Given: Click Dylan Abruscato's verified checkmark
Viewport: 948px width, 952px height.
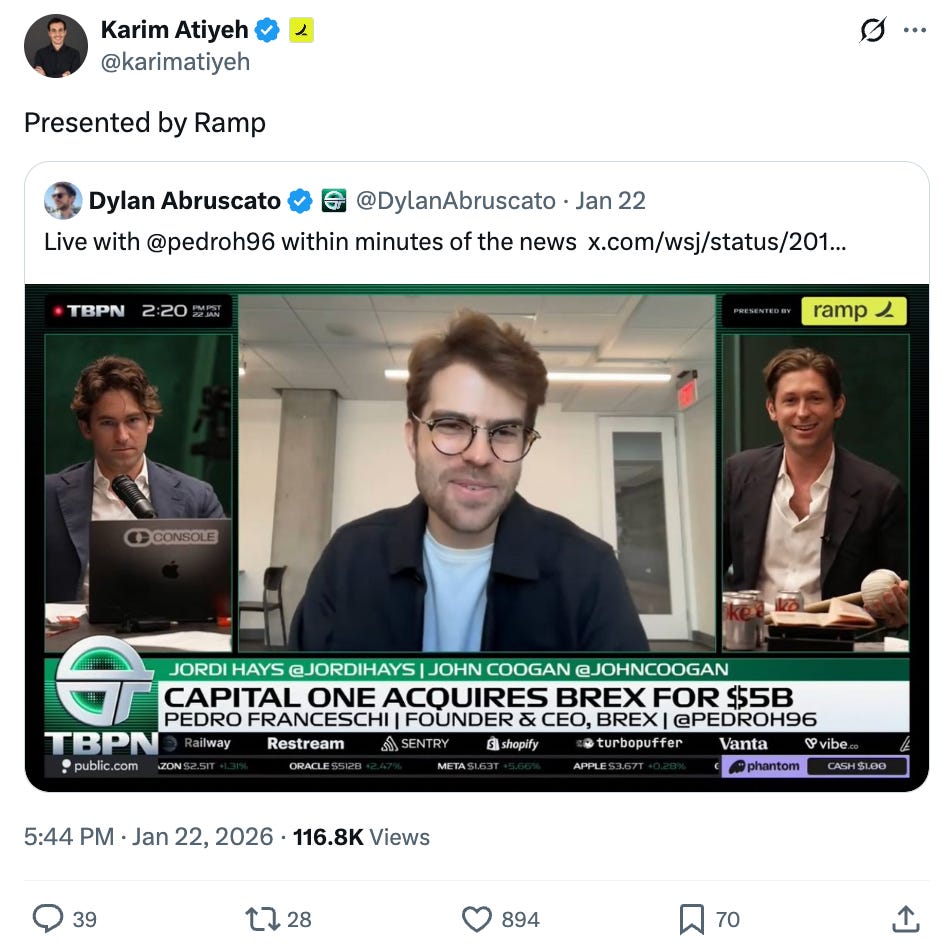Looking at the screenshot, I should pyautogui.click(x=299, y=200).
